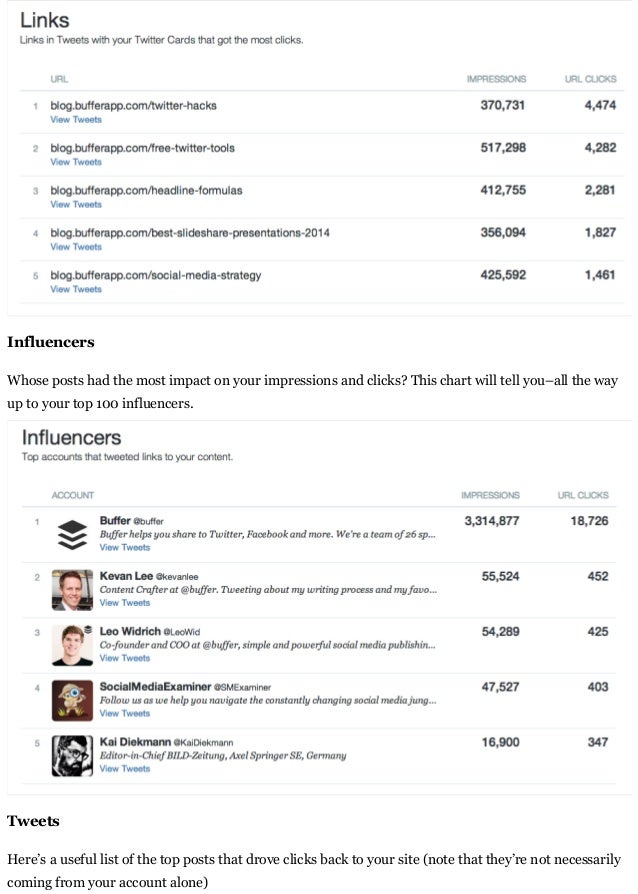638x894 pixels.
Task: Open View Tweets for Kevan Lee
Action: point(125,603)
